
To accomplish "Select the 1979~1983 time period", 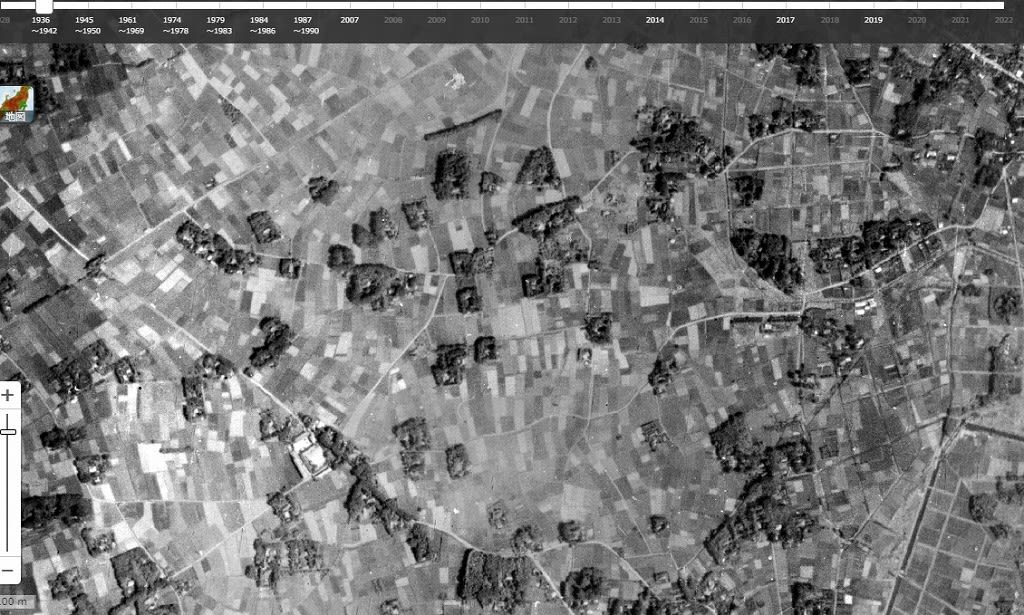I will pyautogui.click(x=217, y=25).
